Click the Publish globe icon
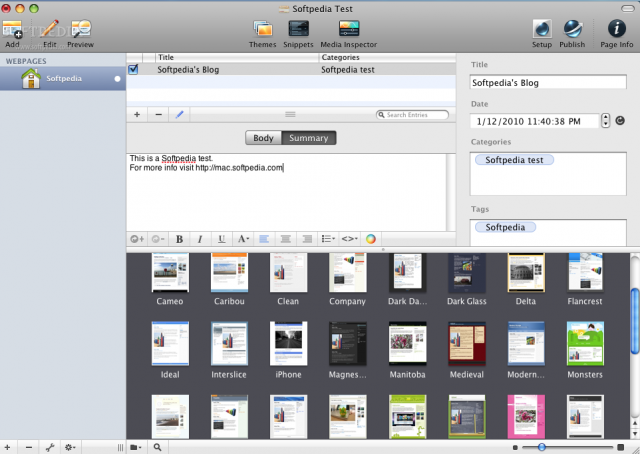Viewport: 640px width, 454px height. click(x=572, y=29)
